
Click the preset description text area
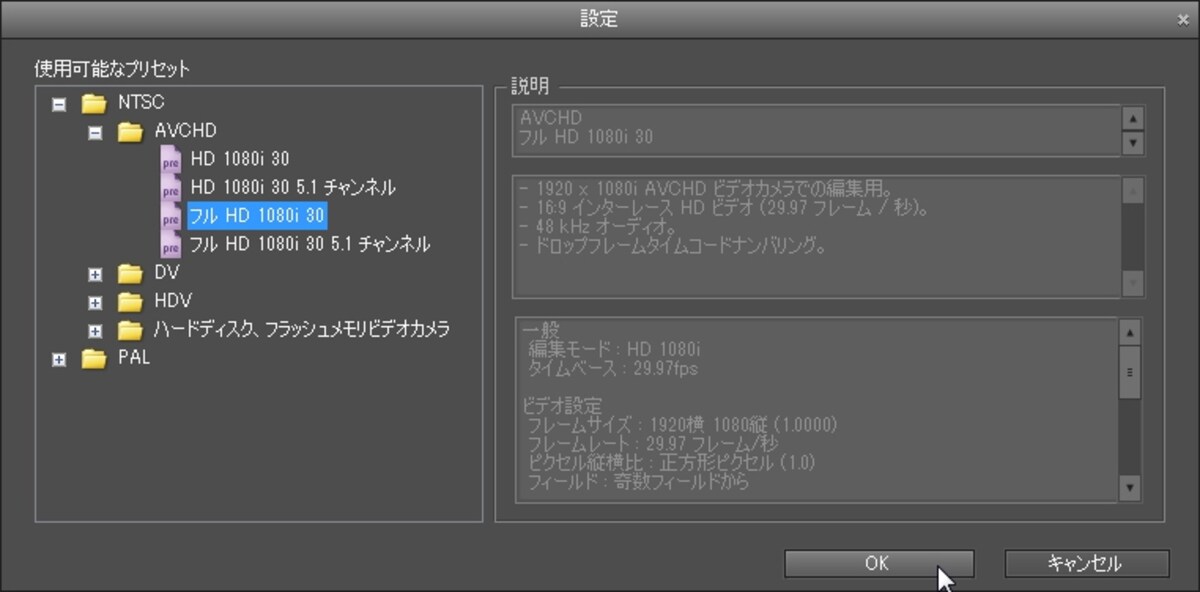coord(816,236)
